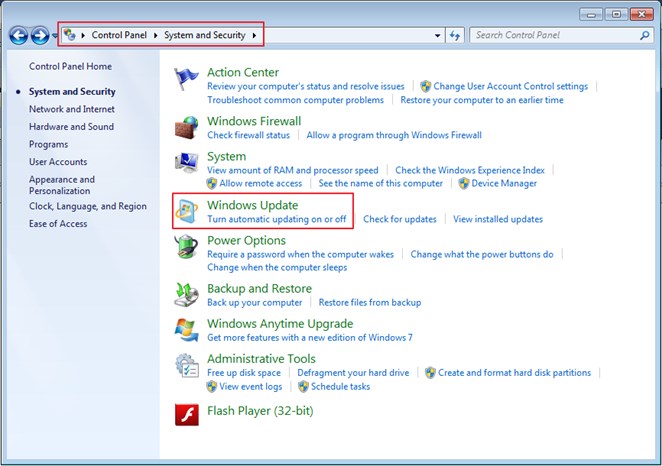Click the Windows Anytime Upgrade logo icon
662x466 pixels.
pos(186,330)
